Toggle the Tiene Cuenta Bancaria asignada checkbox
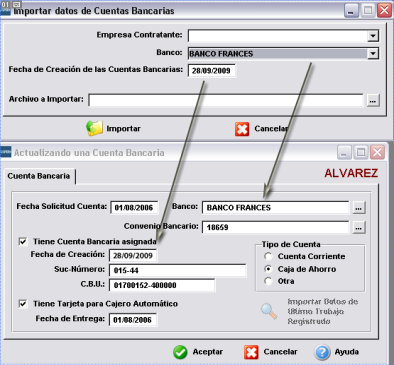394x365 pixels. [23, 241]
